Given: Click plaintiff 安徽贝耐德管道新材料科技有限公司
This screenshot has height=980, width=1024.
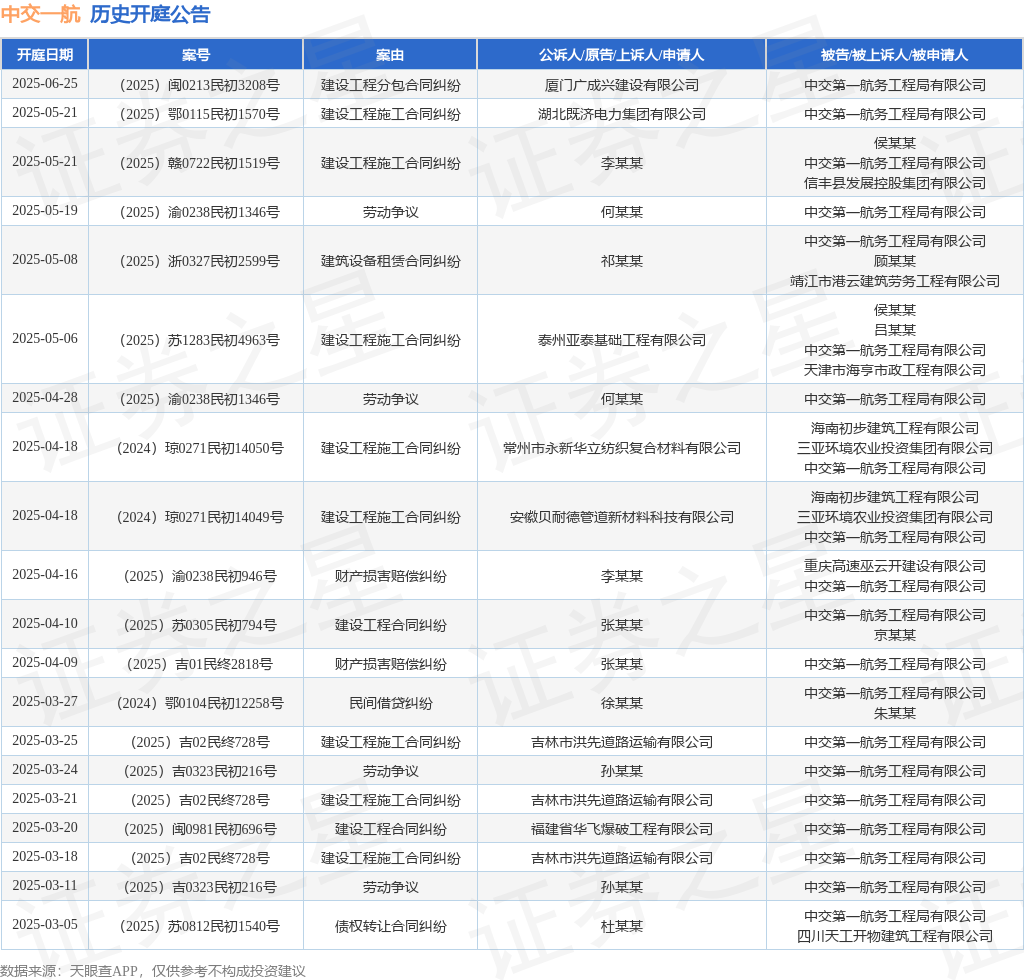Looking at the screenshot, I should [x=622, y=517].
